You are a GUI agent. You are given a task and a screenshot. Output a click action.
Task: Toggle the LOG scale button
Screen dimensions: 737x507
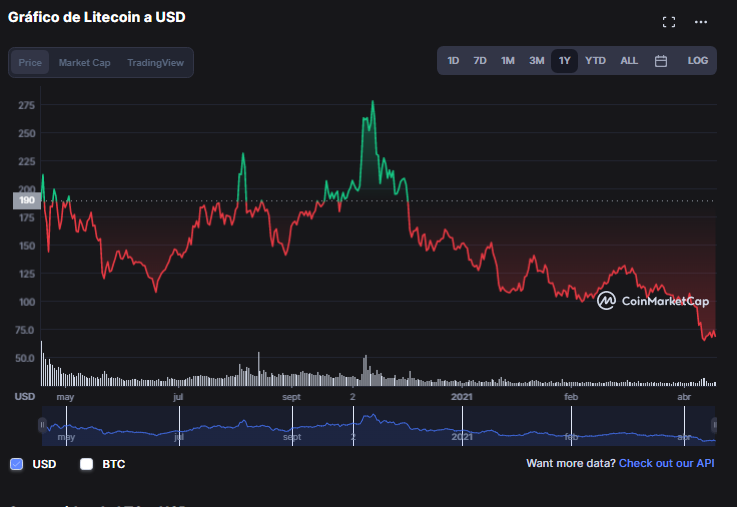click(698, 61)
